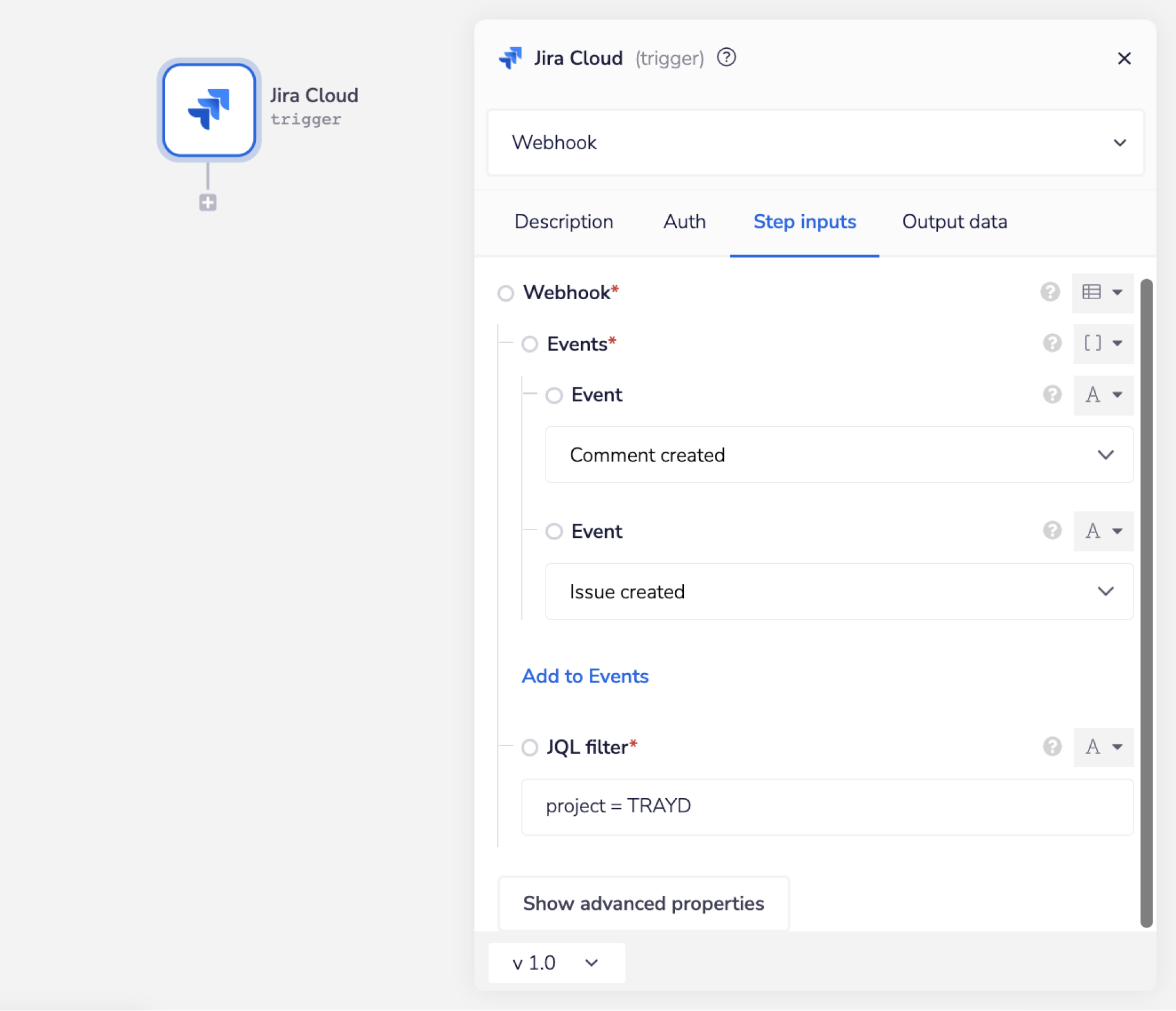The height and width of the screenshot is (1011, 1176).
Task: Open the Comment created event dropdown
Action: [839, 455]
